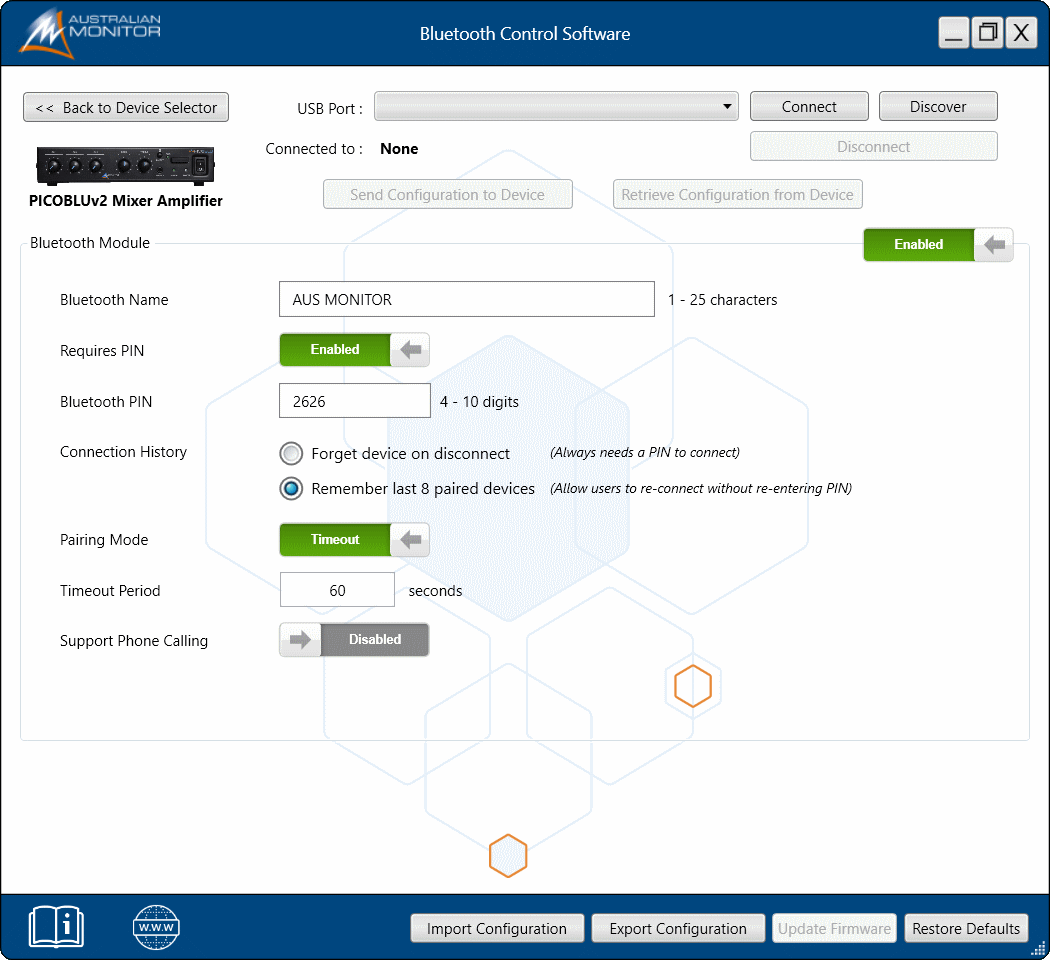
Task: Click the Bluetooth Name text field
Action: 466,300
